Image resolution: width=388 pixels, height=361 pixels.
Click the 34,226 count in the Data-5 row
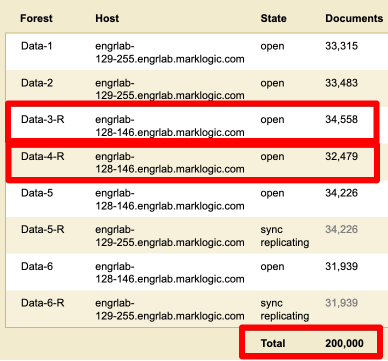pos(341,193)
